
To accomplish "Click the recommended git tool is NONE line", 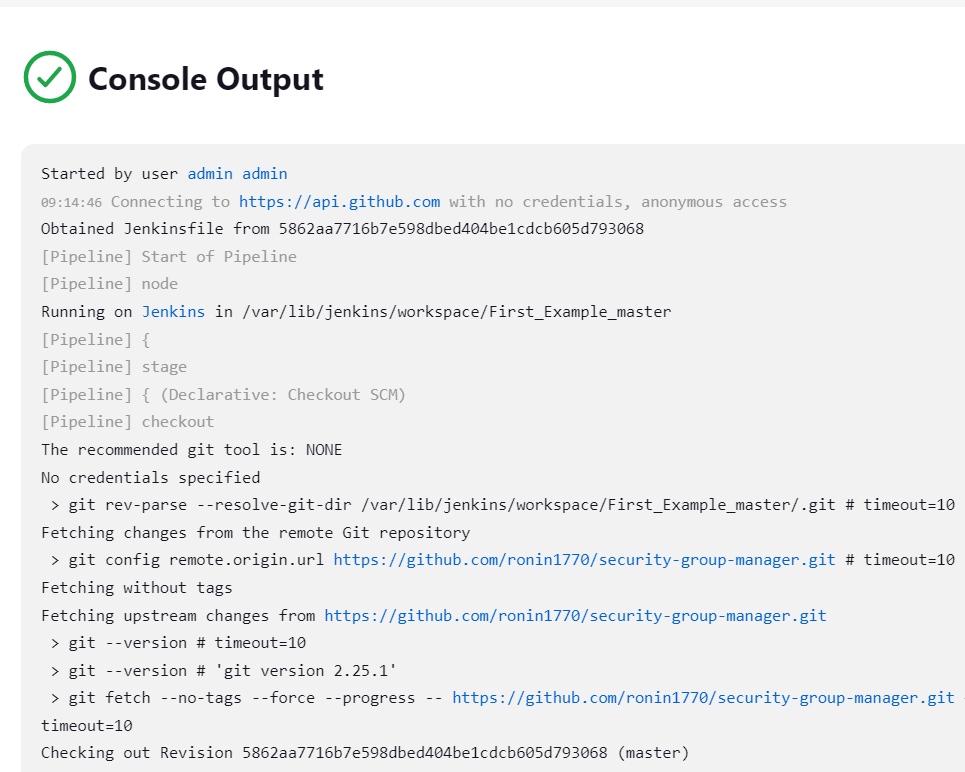I will tap(191, 450).
